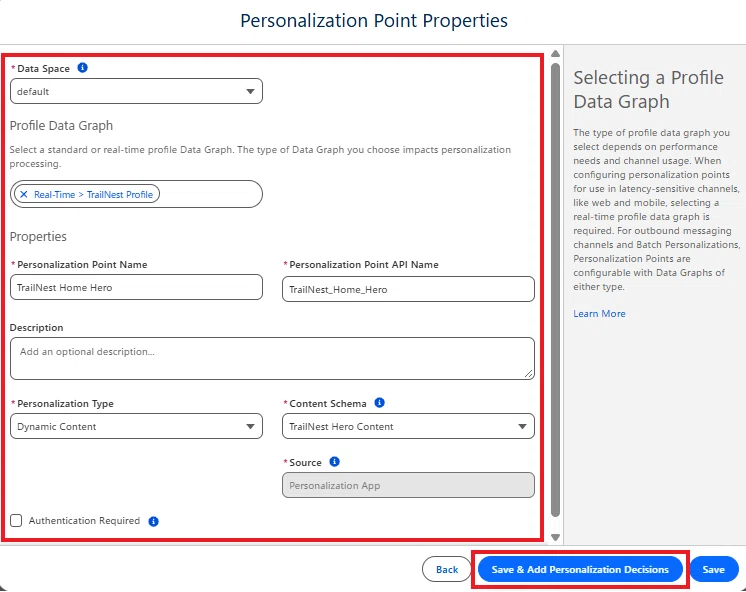Viewport: 746px width, 592px height.
Task: Click the Selecting a Profile Data Graph heading
Action: point(648,89)
